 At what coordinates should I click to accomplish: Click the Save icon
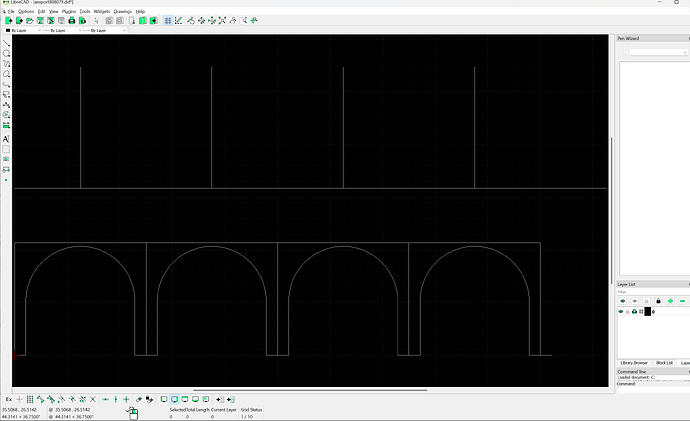(40, 21)
